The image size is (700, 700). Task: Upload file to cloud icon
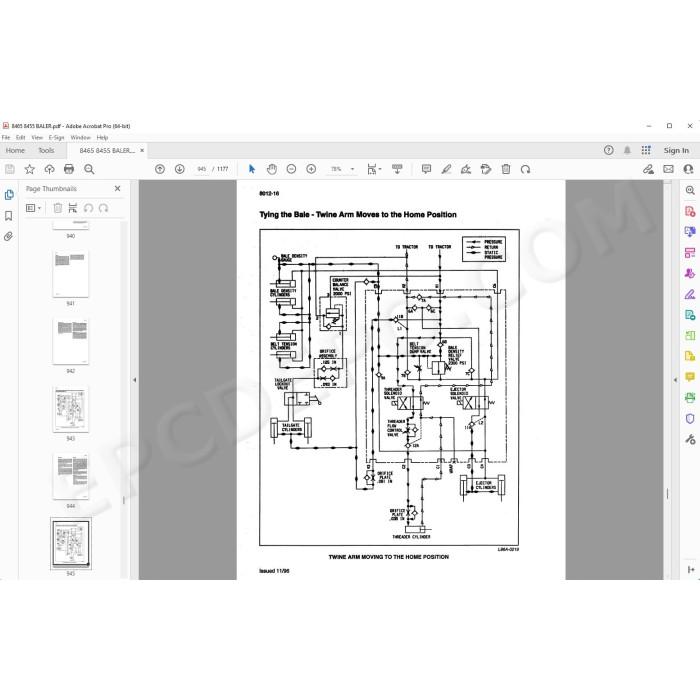pyautogui.click(x=49, y=169)
